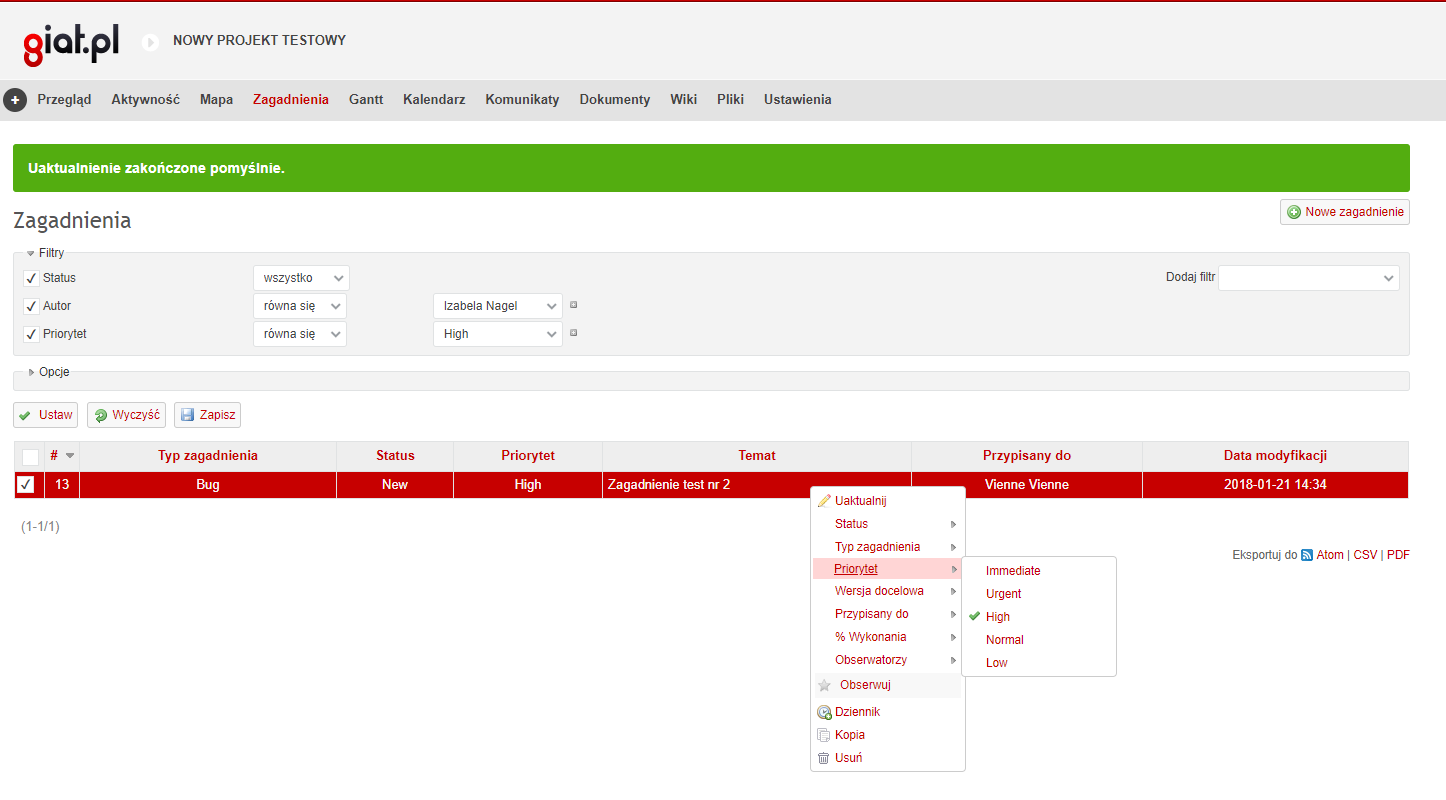Sort by the Data modyfikacji column header

pos(1275,456)
